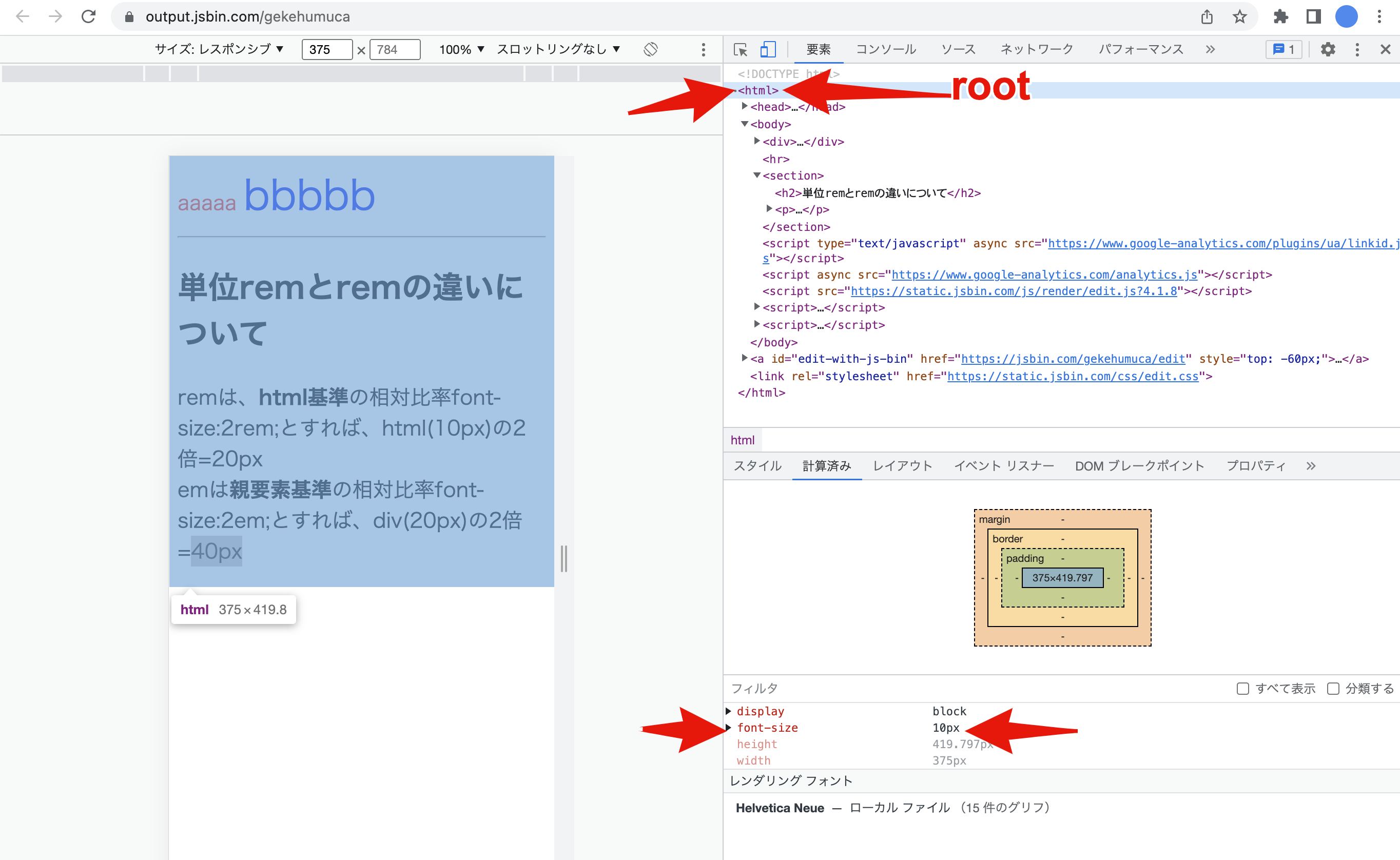The width and height of the screenshot is (1400, 860).
Task: Collapse the section element node
Action: pyautogui.click(x=757, y=175)
